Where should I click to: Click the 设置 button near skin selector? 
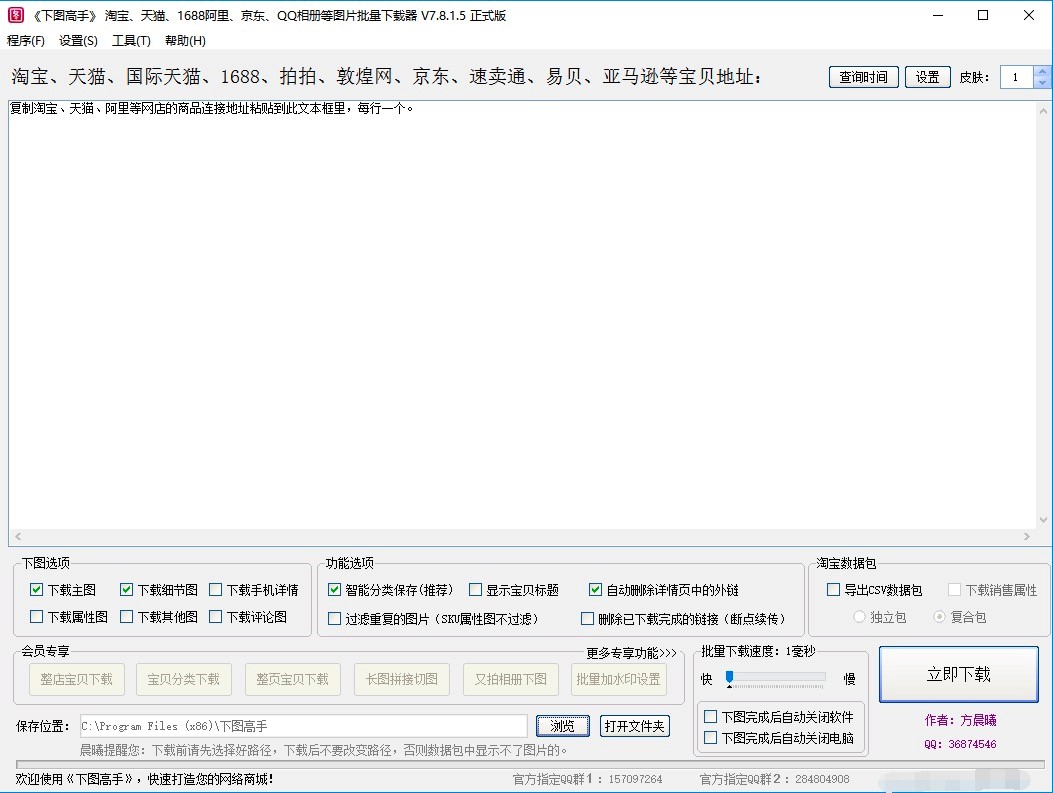pos(927,77)
